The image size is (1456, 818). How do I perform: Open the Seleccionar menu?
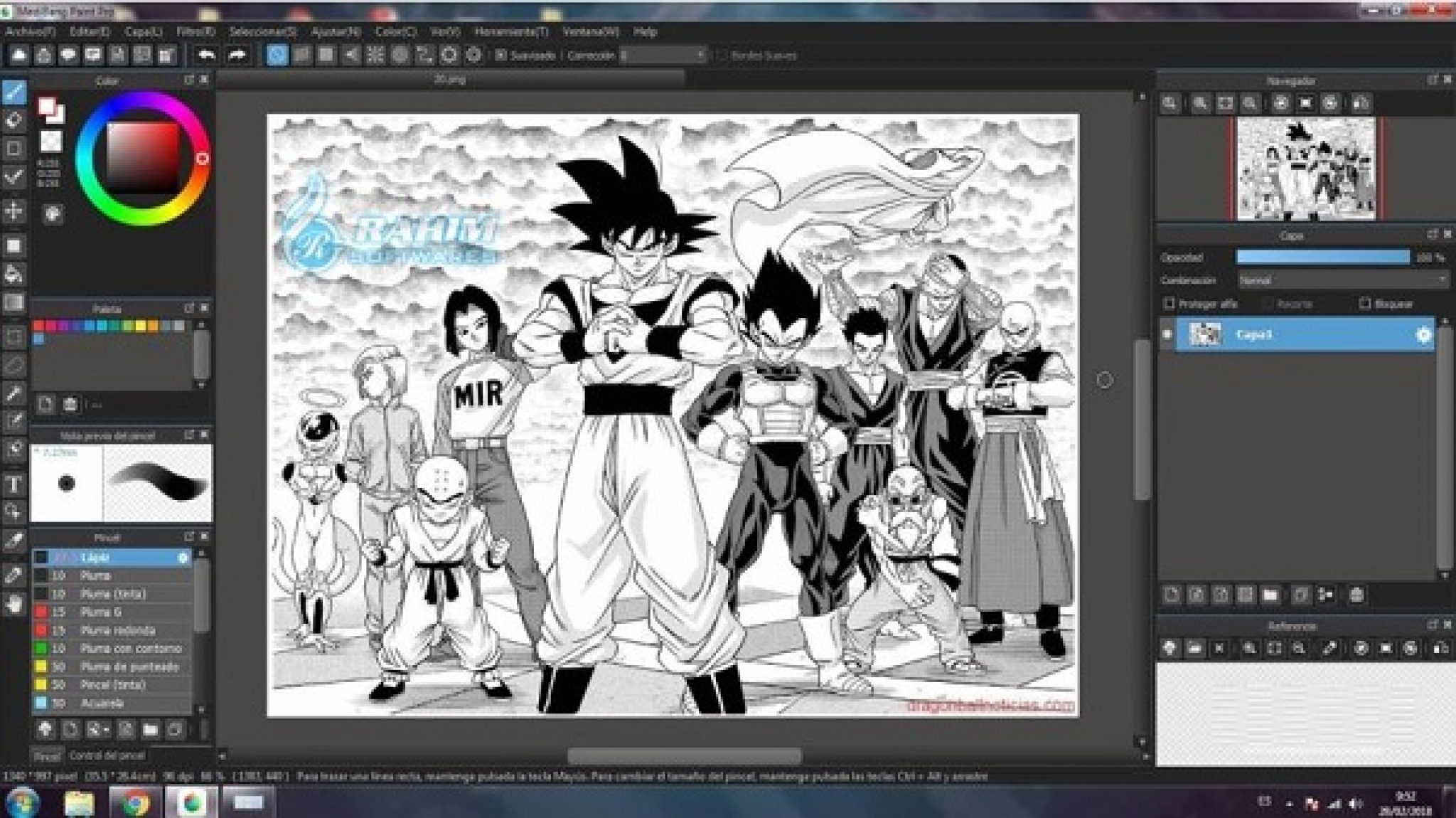point(262,32)
